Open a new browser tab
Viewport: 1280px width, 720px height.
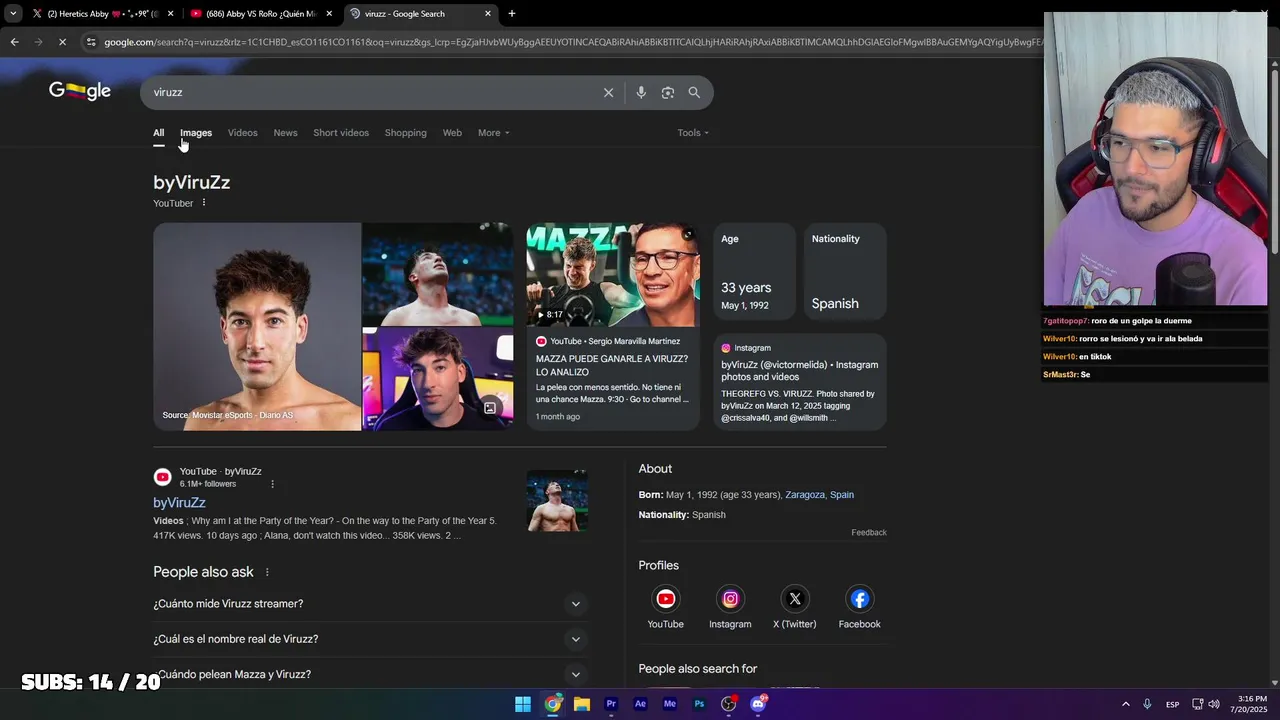coord(512,14)
